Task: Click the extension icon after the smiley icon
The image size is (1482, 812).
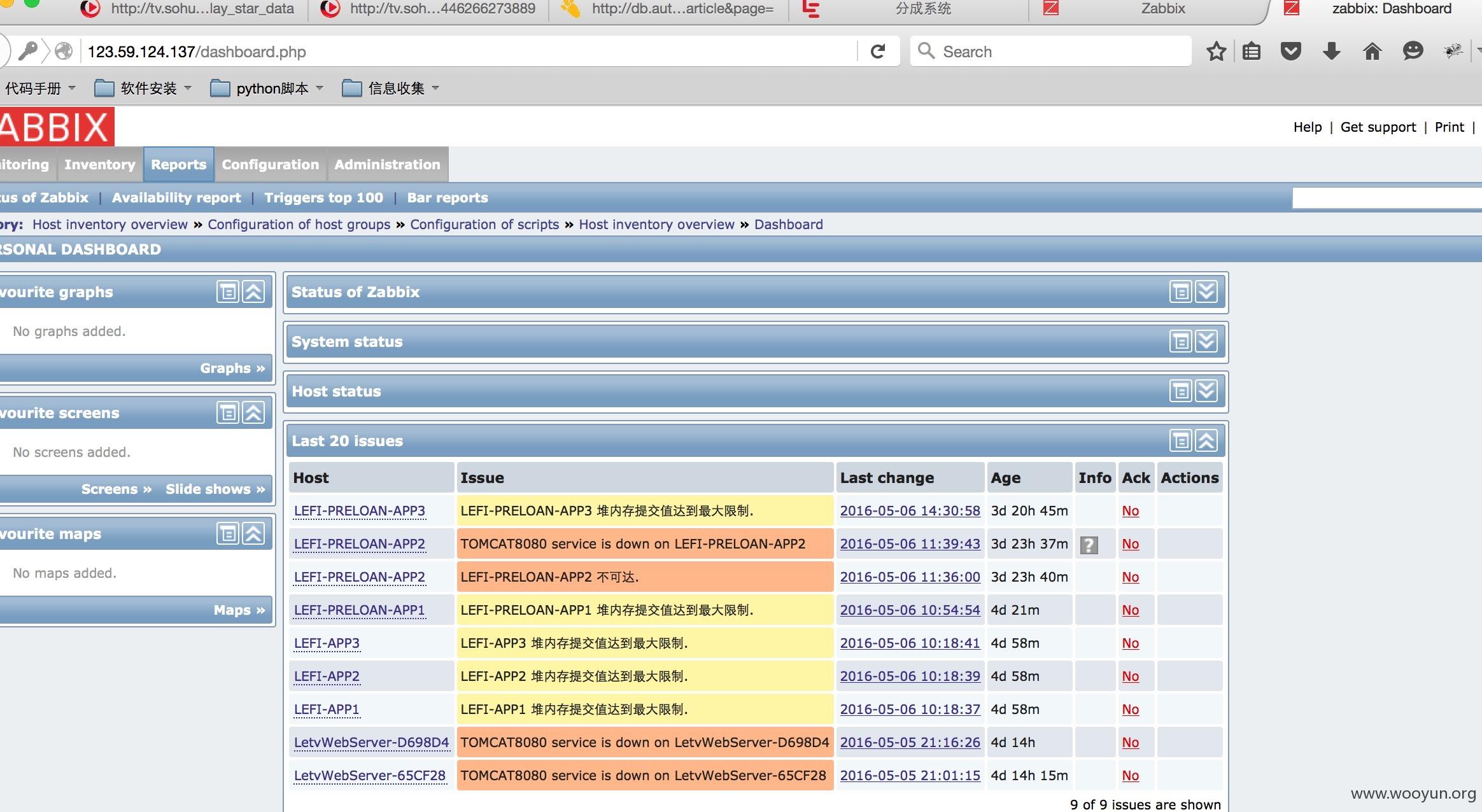Action: coord(1453,51)
